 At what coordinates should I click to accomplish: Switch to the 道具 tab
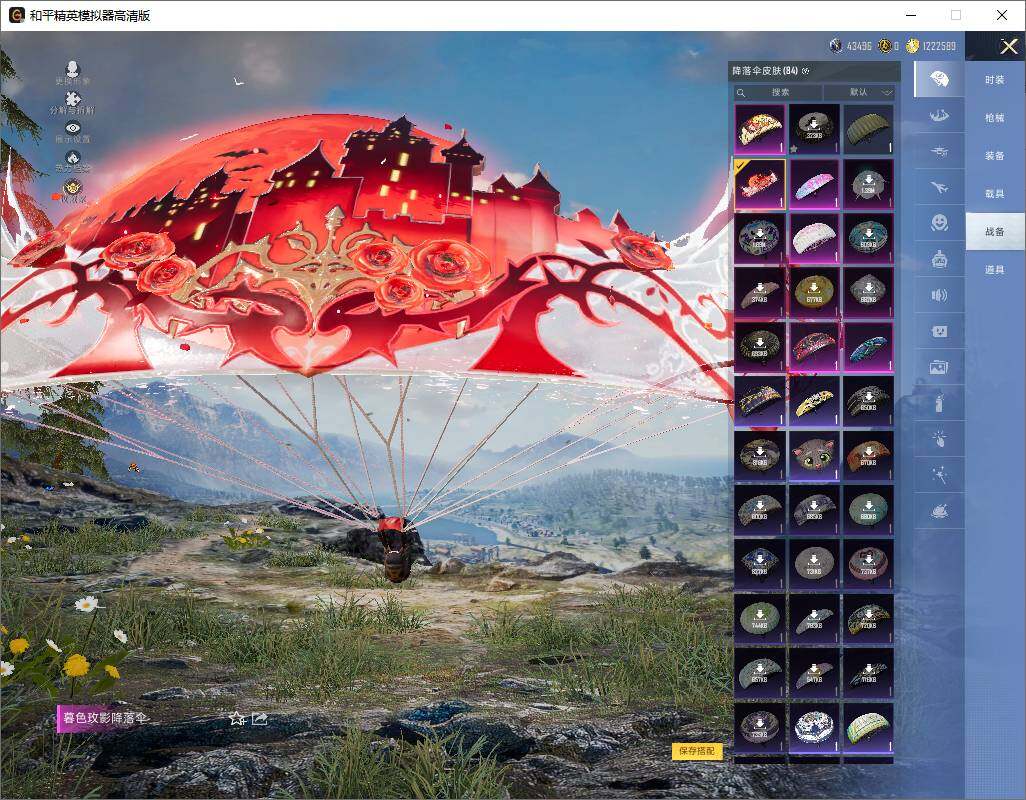(995, 270)
